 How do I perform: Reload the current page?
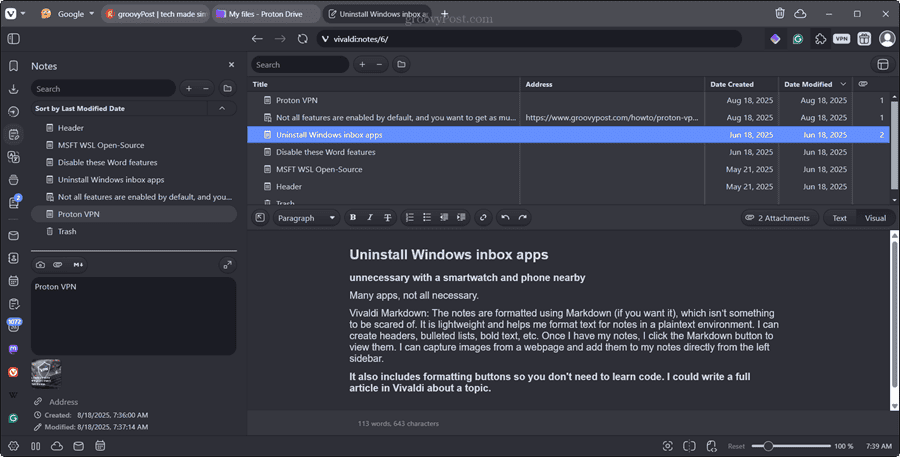click(302, 39)
